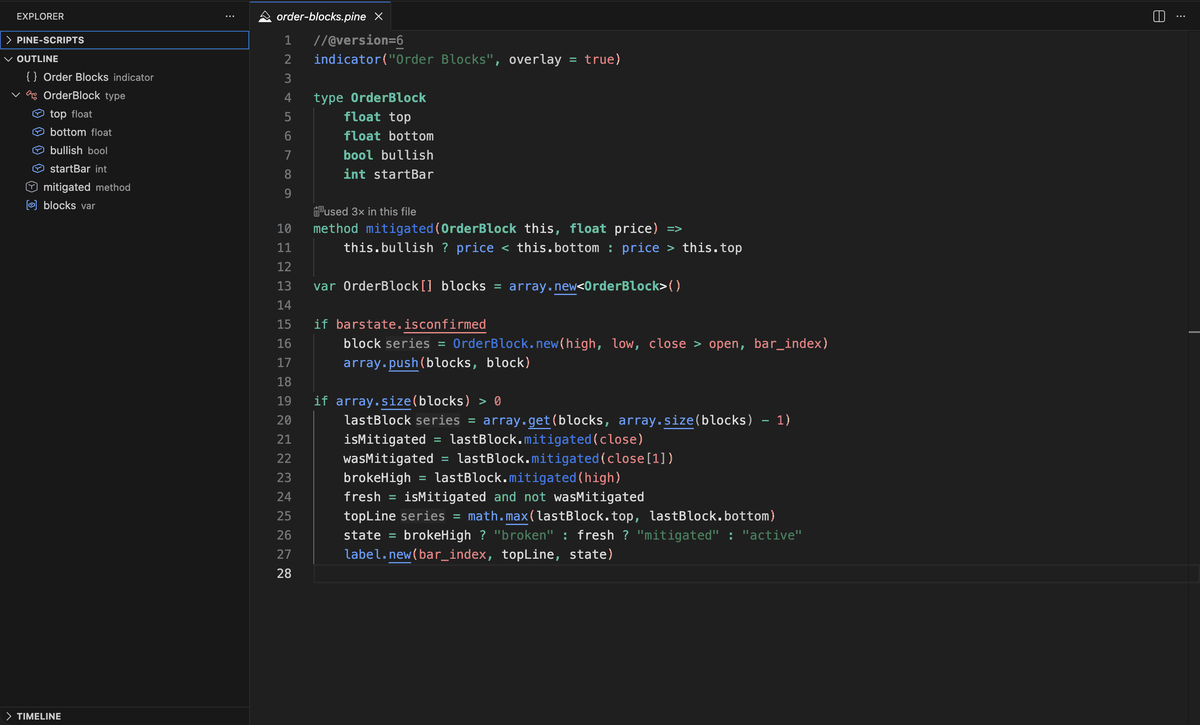Click line number 28 in gutter
Viewport: 1200px width, 725px height.
[x=284, y=573]
